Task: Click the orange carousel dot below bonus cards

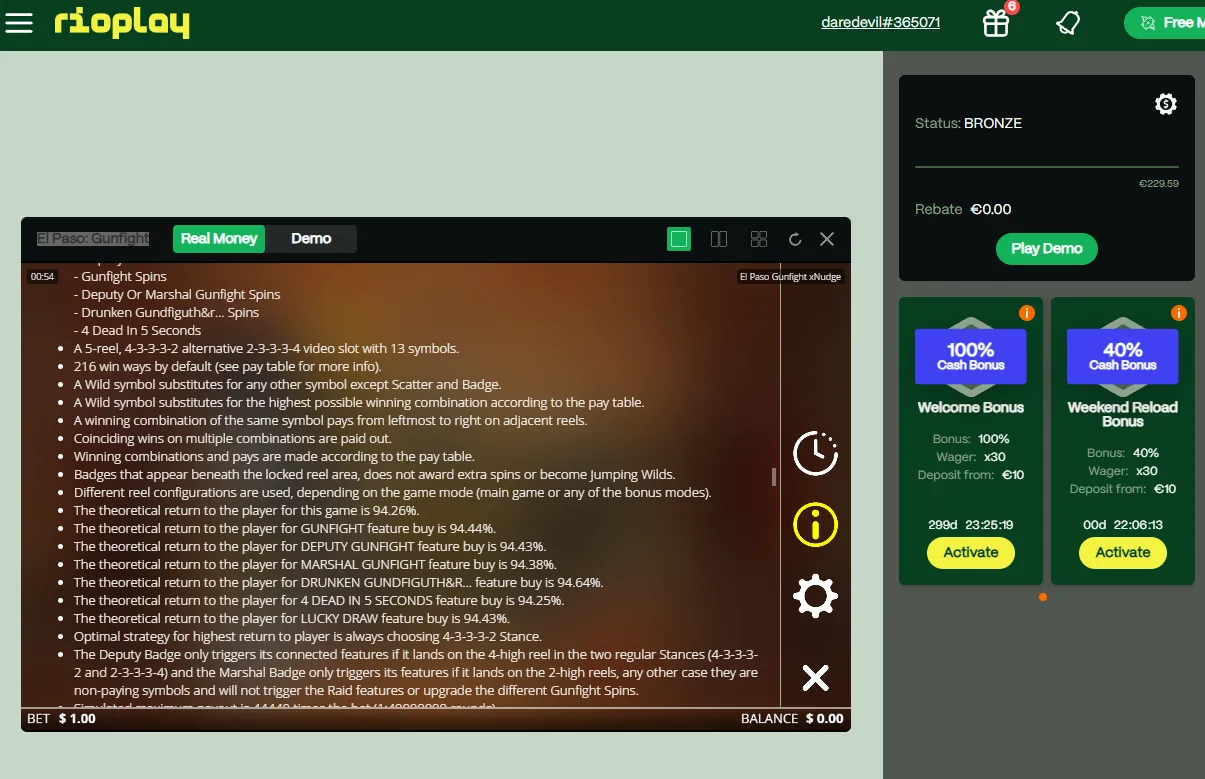Action: click(x=1043, y=597)
